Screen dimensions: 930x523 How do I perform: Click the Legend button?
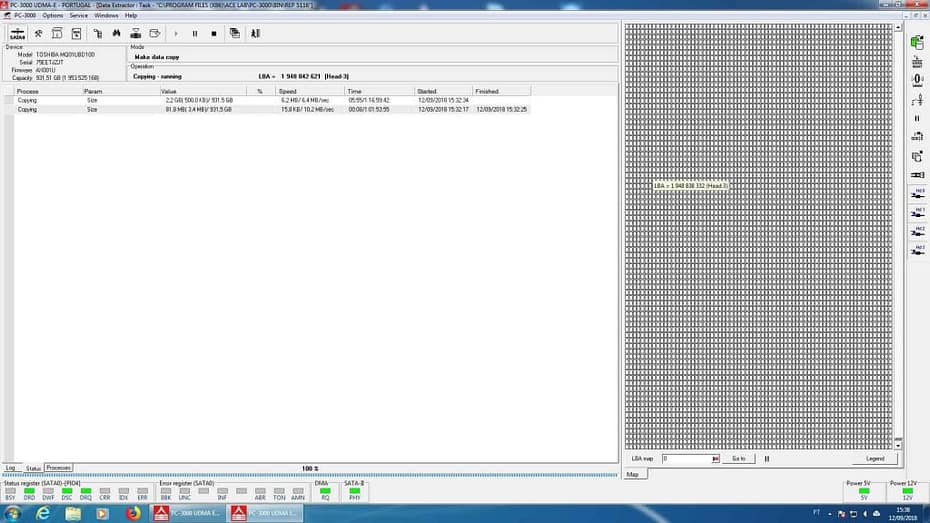click(875, 458)
